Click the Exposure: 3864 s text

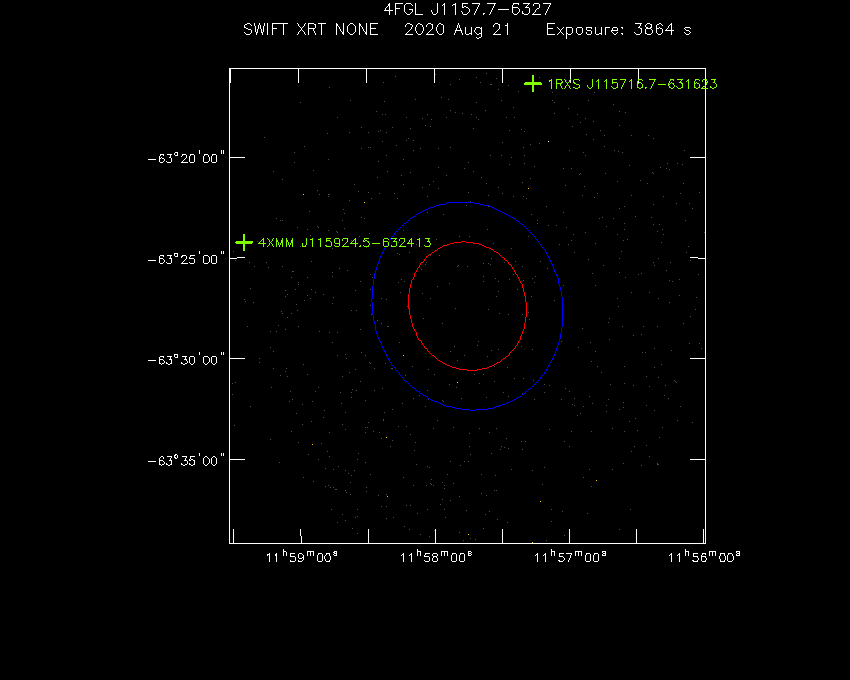pos(619,30)
